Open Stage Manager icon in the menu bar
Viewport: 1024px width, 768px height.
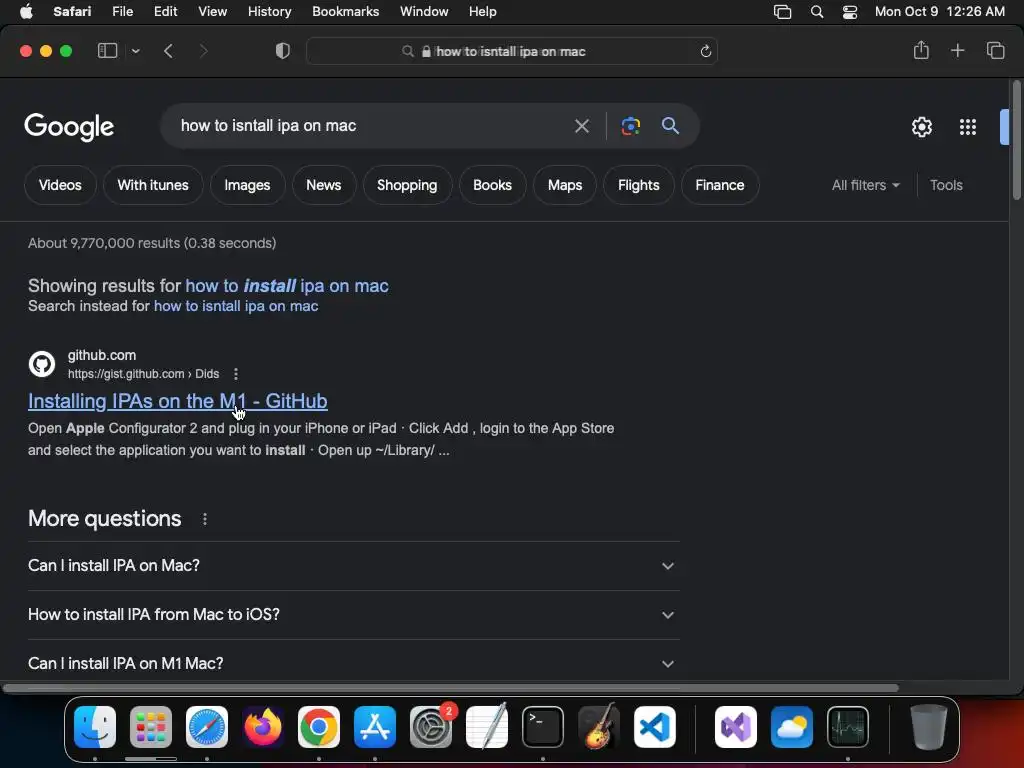point(782,12)
